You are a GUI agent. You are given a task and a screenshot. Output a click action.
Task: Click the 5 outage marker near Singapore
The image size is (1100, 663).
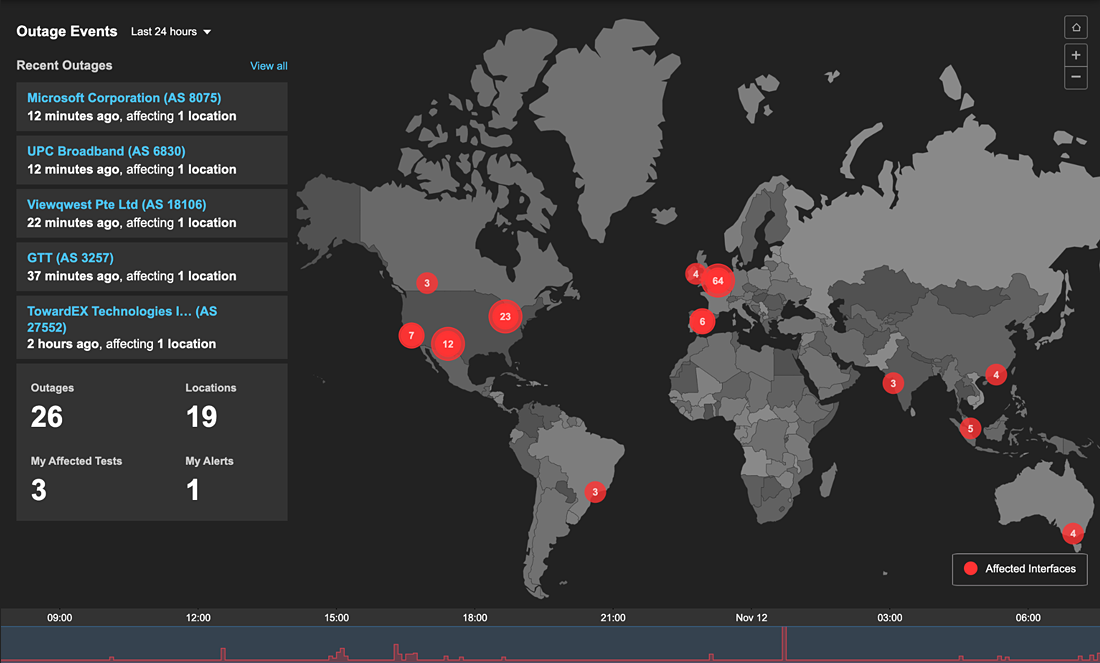pos(969,429)
